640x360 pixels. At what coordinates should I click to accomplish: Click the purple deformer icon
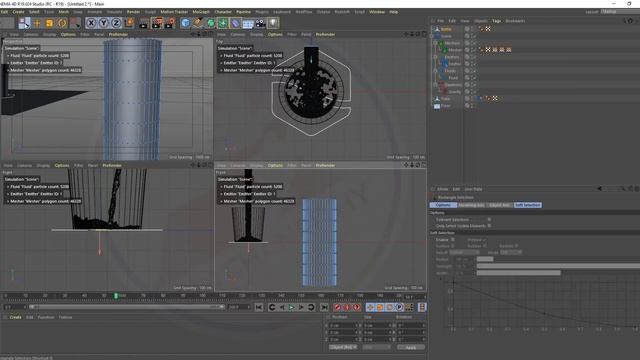pos(236,23)
